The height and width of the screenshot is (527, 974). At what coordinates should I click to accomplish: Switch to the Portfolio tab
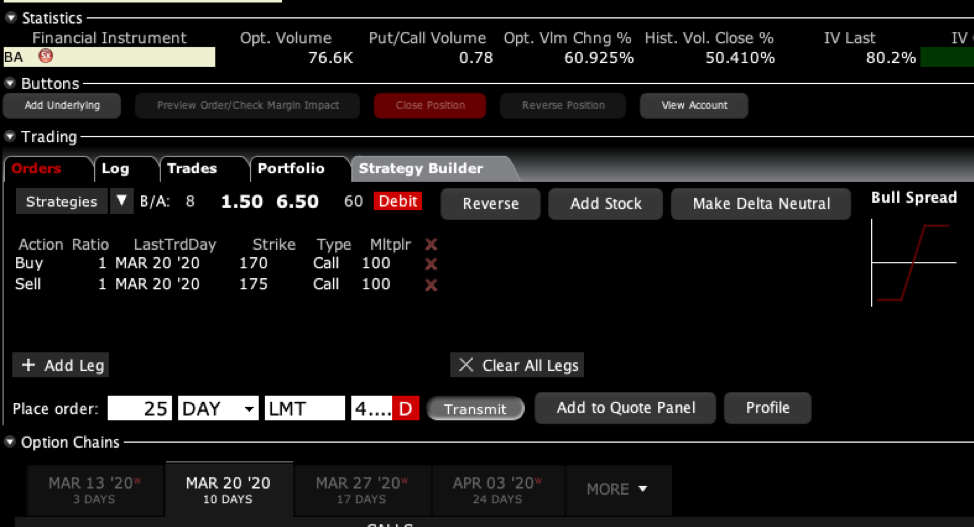[x=290, y=169]
